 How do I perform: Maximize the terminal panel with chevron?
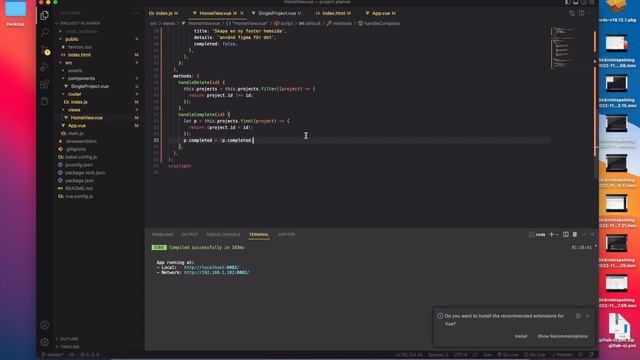[584, 234]
